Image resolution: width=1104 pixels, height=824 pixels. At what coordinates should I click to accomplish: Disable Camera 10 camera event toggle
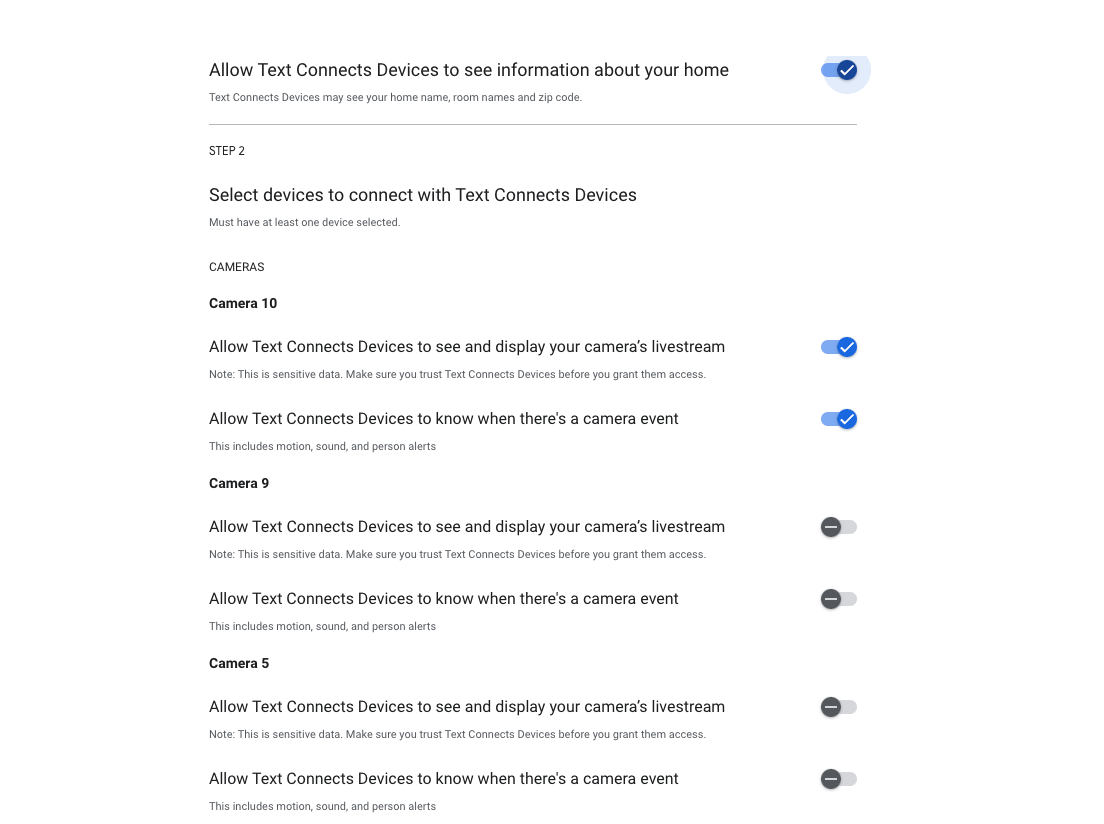[839, 419]
